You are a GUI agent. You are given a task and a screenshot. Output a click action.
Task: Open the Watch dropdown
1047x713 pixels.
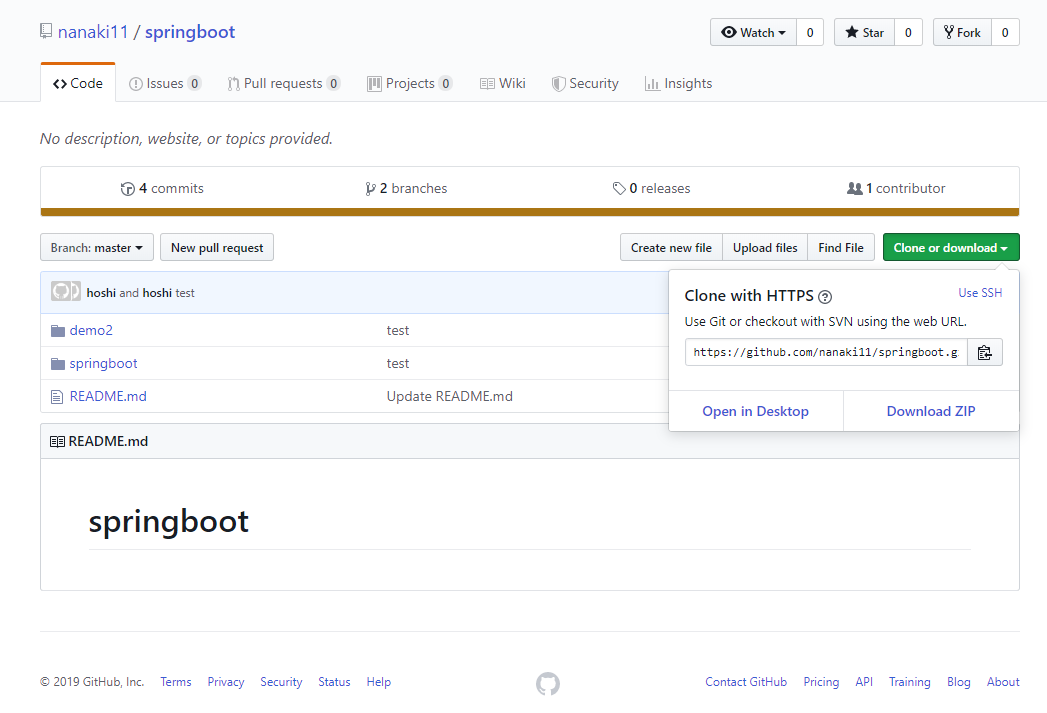pyautogui.click(x=753, y=33)
